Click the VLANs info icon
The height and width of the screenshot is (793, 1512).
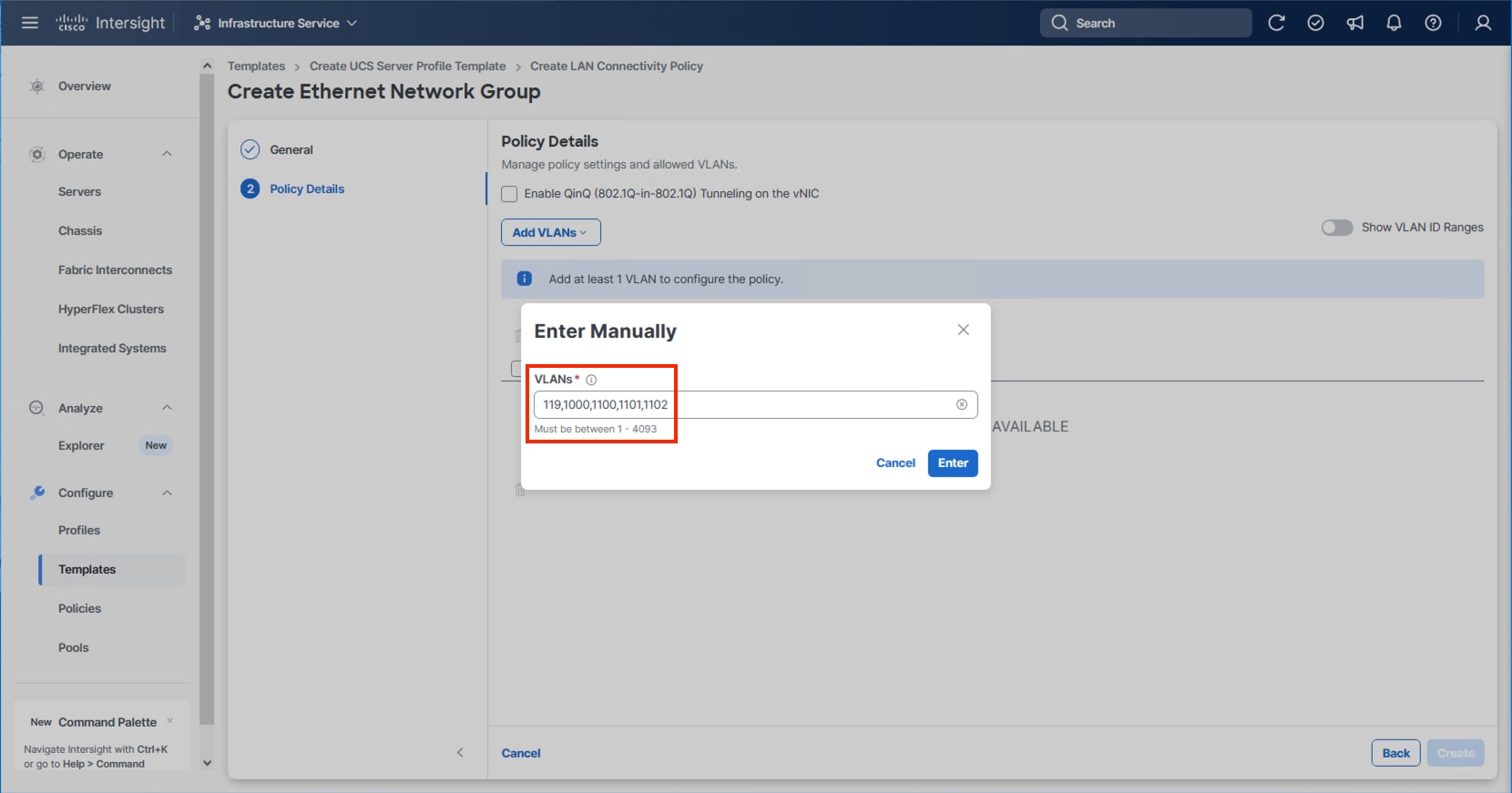click(591, 380)
